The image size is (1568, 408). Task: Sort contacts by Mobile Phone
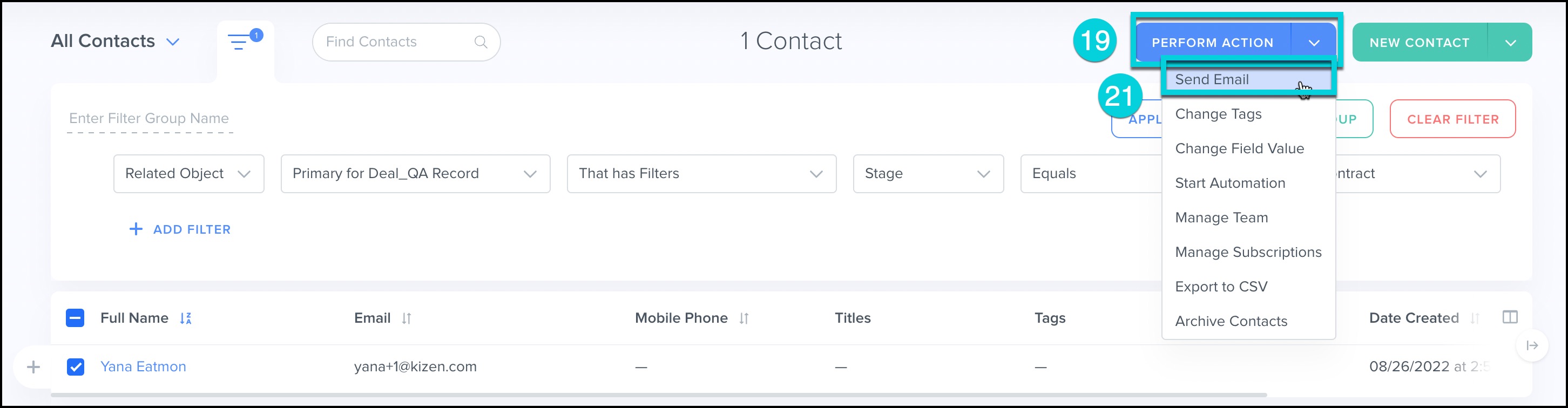[x=744, y=318]
